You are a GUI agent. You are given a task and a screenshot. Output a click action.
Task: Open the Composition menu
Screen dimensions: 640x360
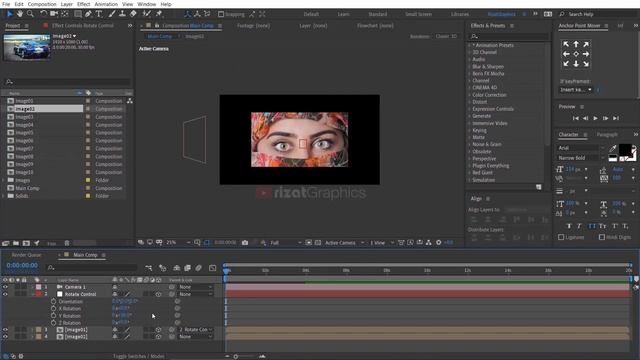(x=42, y=4)
